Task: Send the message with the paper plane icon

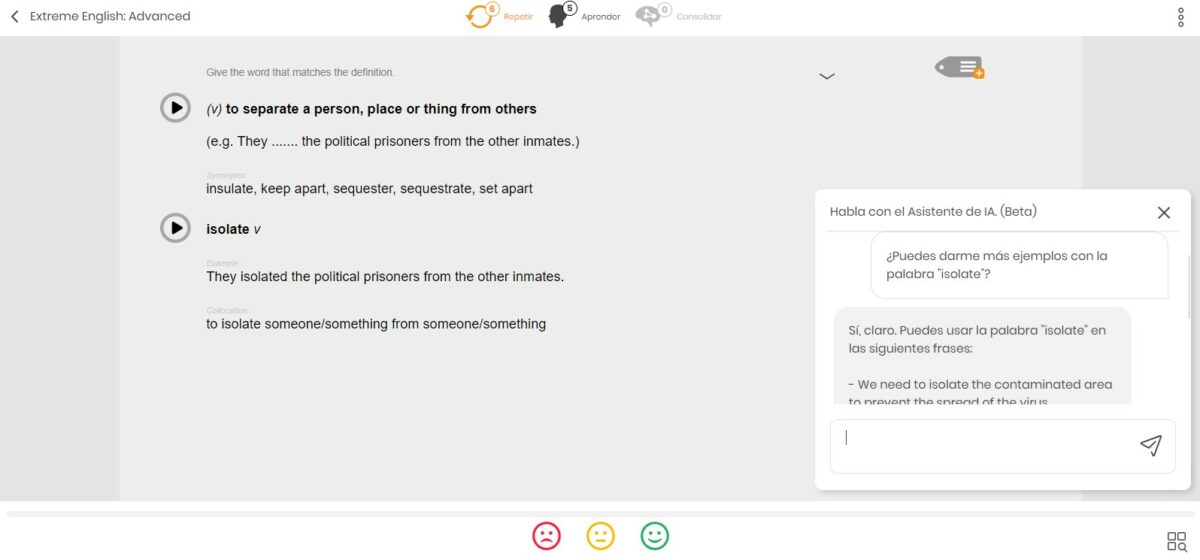Action: [1151, 446]
